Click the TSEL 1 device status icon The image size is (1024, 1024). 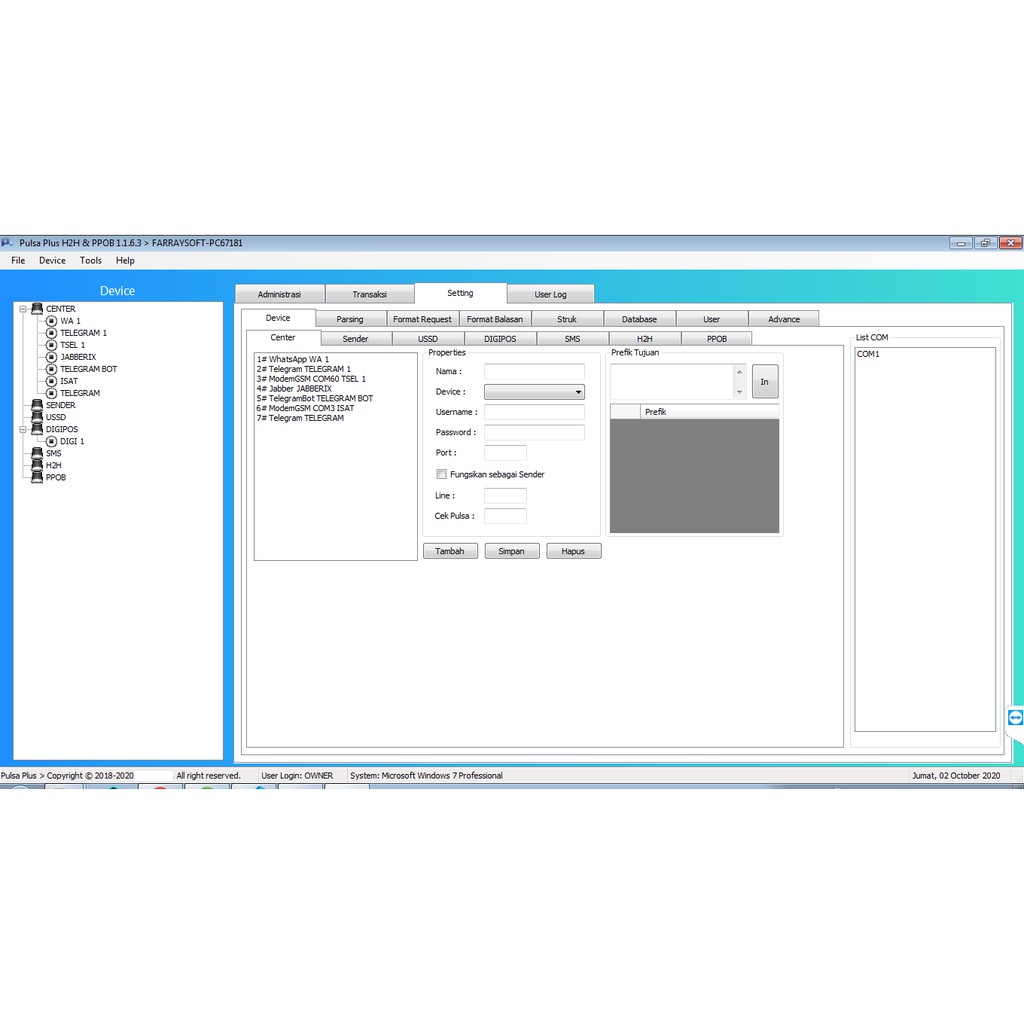pyautogui.click(x=52, y=345)
